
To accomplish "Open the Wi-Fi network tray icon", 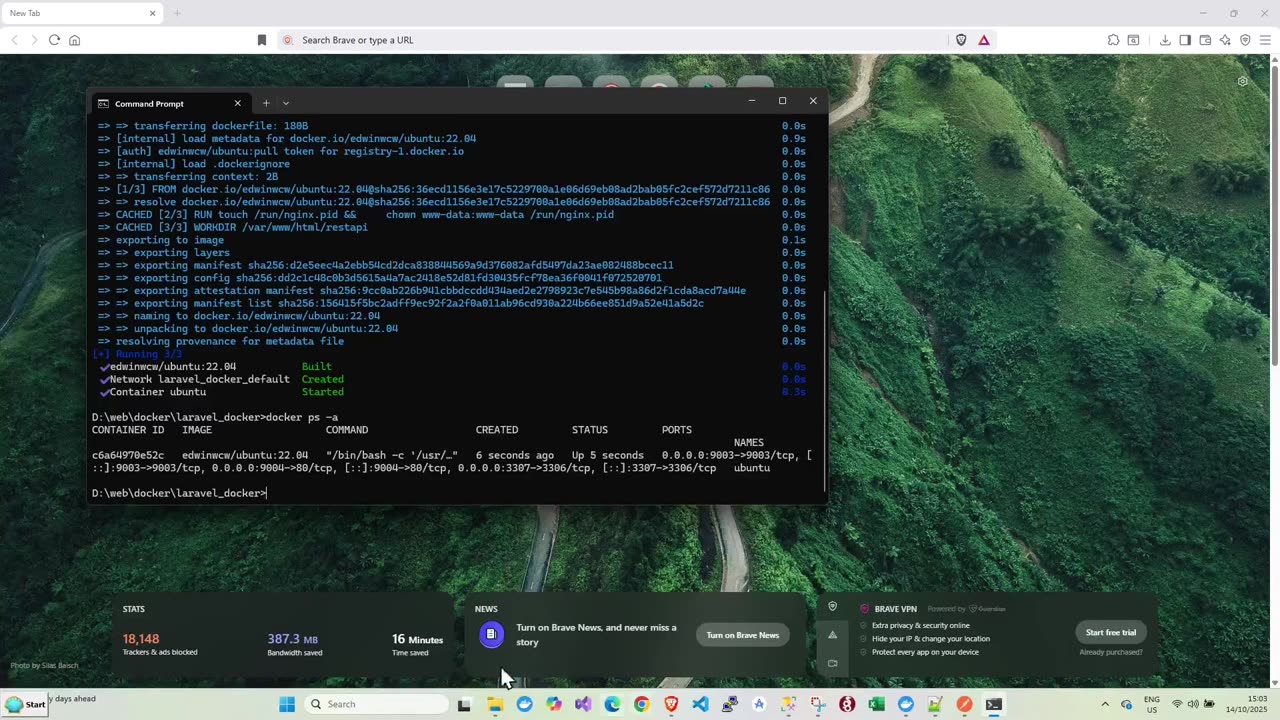I will coord(1177,704).
